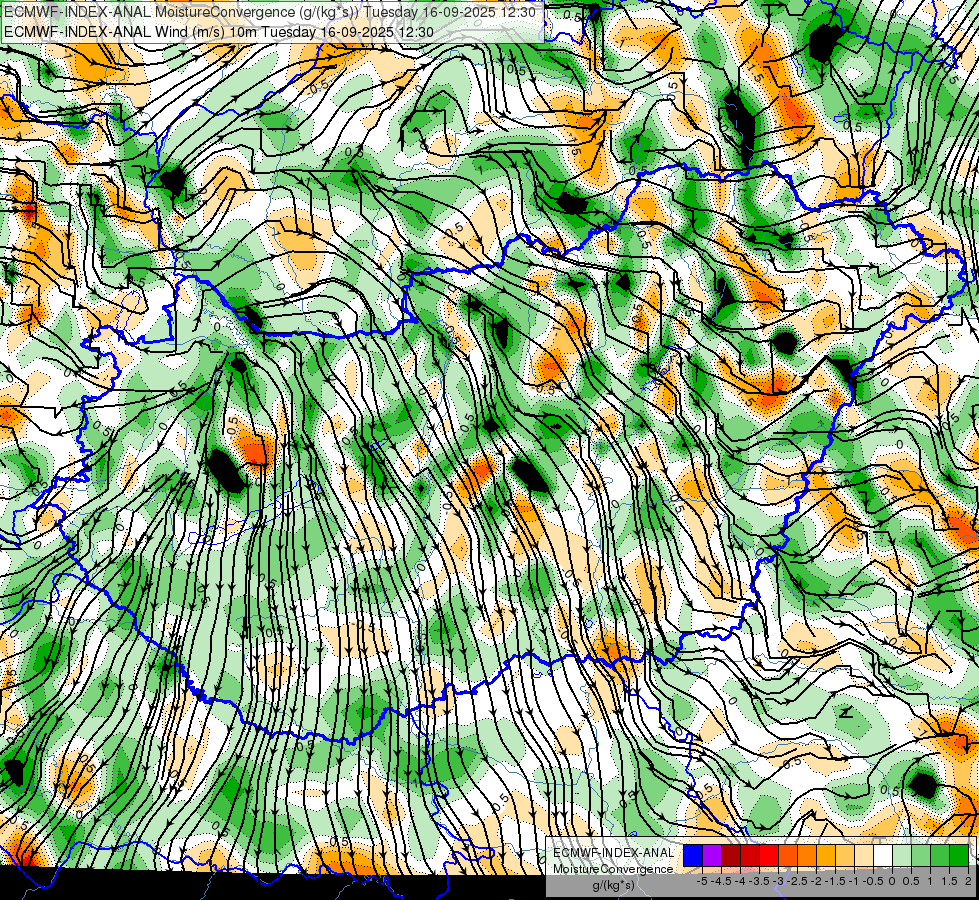Click the dark maroon legend swatch

pos(731,855)
